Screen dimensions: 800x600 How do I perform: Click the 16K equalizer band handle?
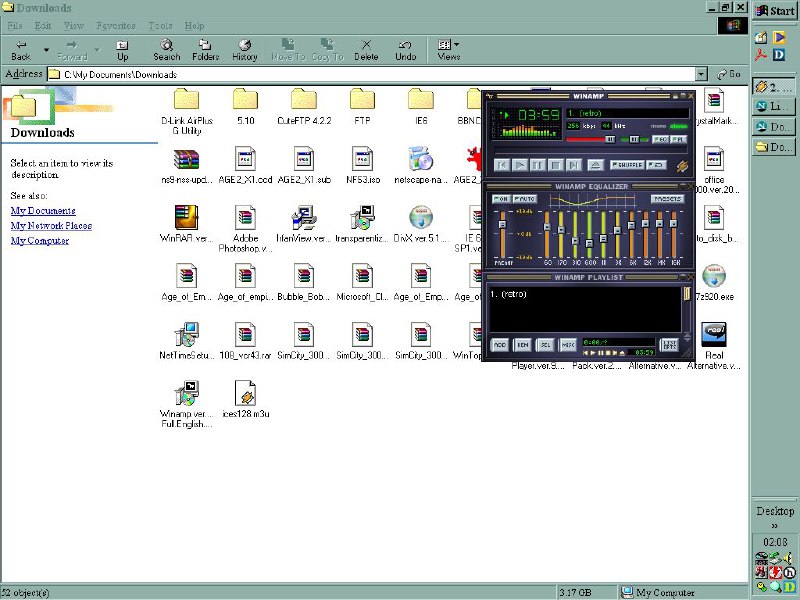point(673,223)
